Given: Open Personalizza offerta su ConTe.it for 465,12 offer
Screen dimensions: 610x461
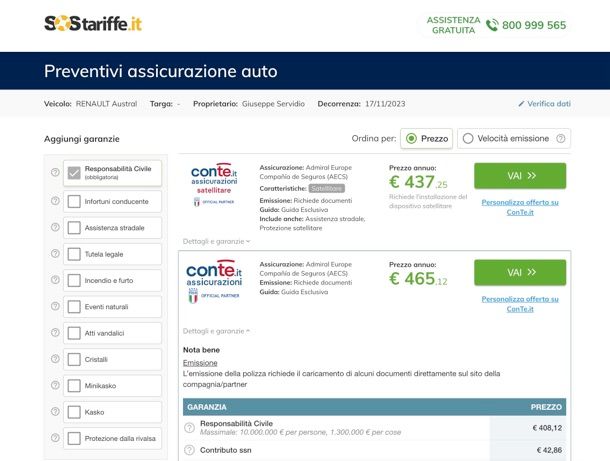Looking at the screenshot, I should pyautogui.click(x=520, y=304).
